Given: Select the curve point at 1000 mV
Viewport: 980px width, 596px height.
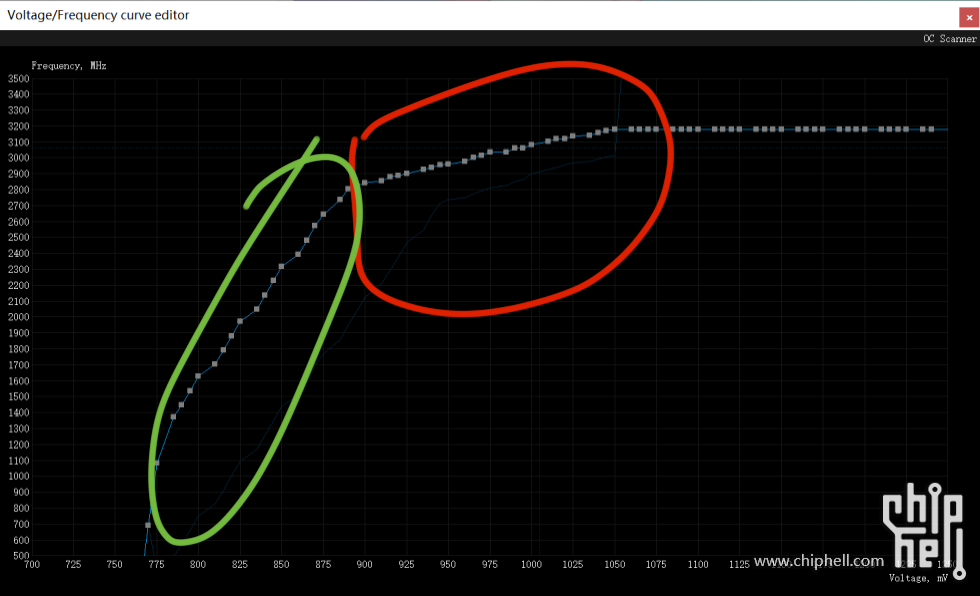Looking at the screenshot, I should [532, 144].
